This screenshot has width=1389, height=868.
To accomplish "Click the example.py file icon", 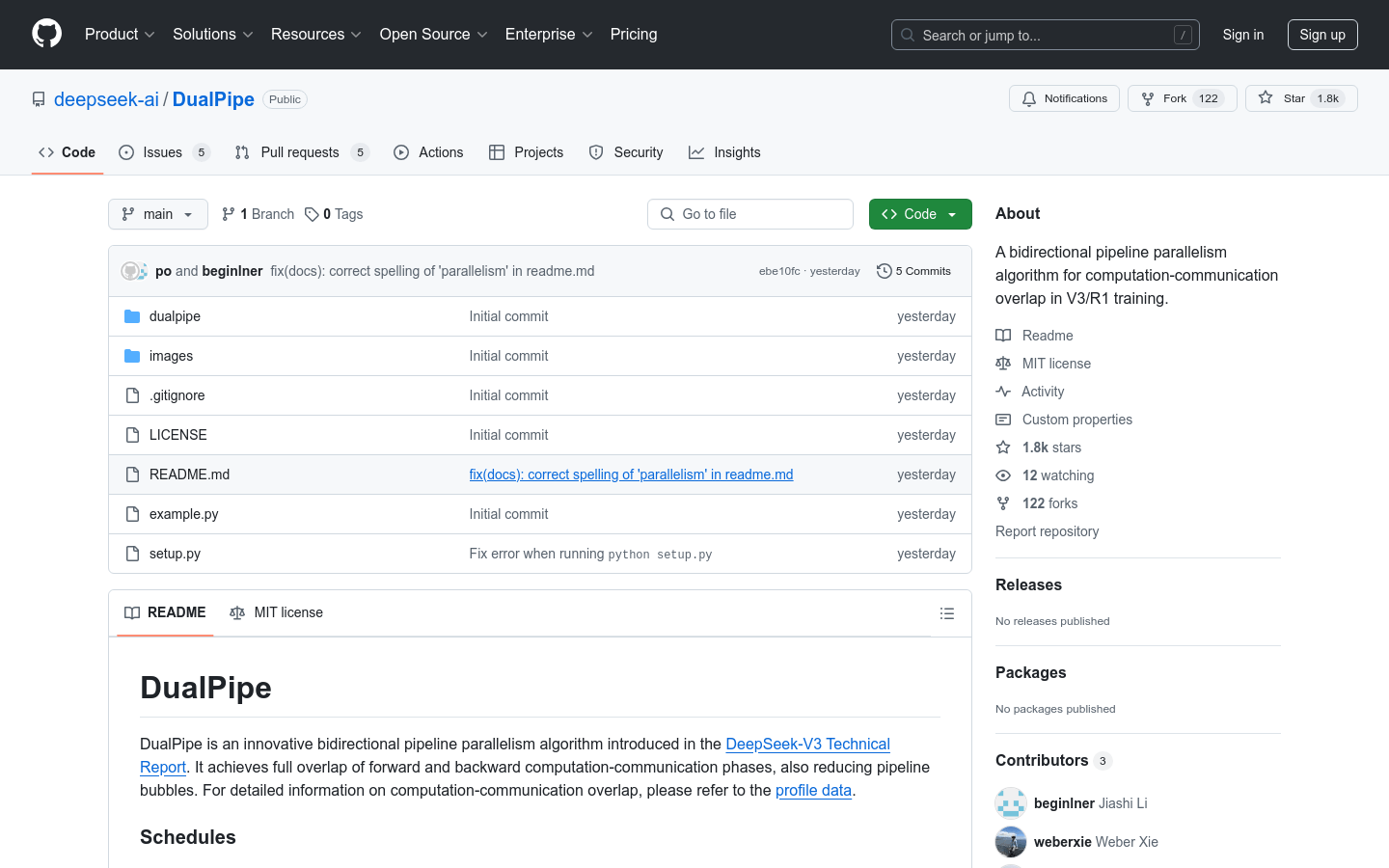I will click(x=132, y=514).
